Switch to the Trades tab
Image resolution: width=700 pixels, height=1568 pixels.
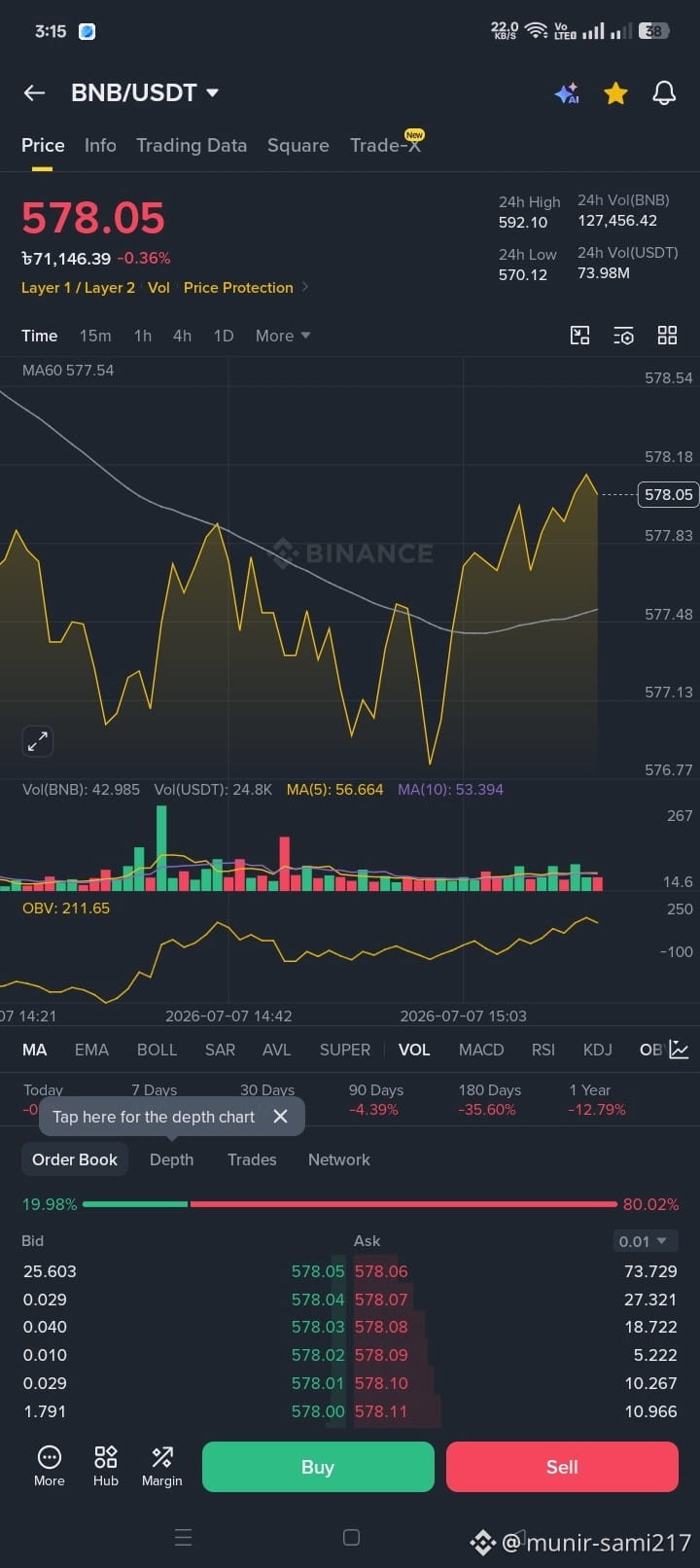(252, 1159)
